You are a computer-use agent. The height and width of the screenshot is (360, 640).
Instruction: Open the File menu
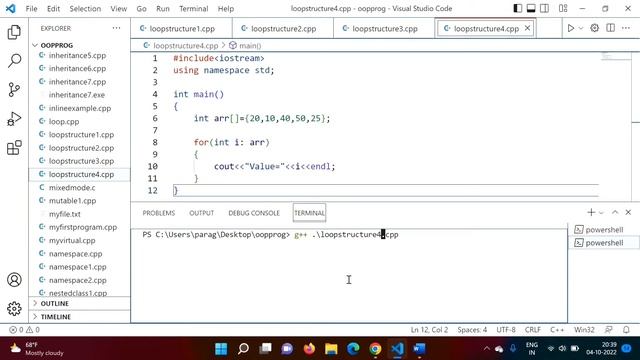coord(31,9)
